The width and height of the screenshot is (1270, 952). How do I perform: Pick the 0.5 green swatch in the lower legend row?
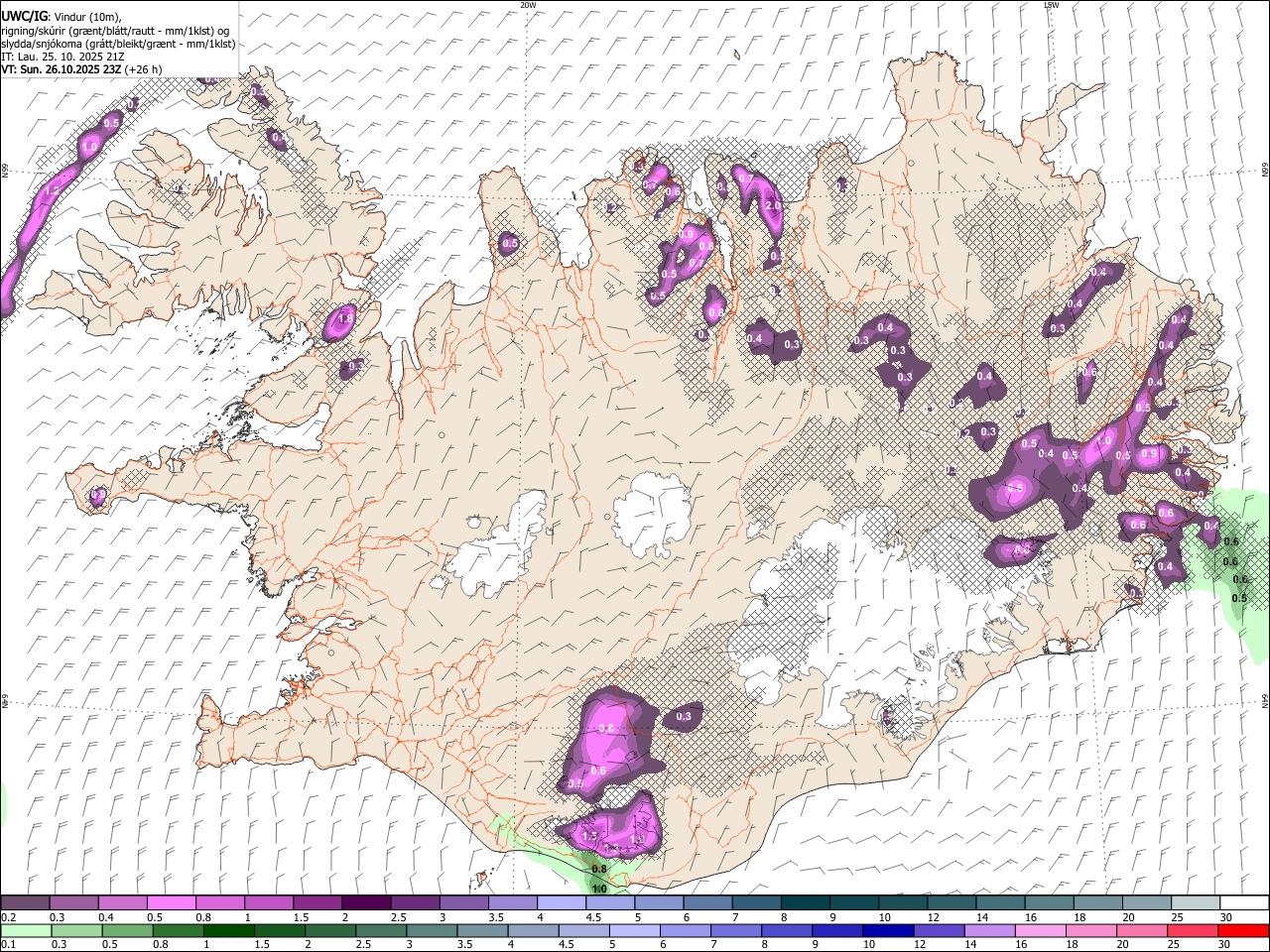[x=127, y=930]
